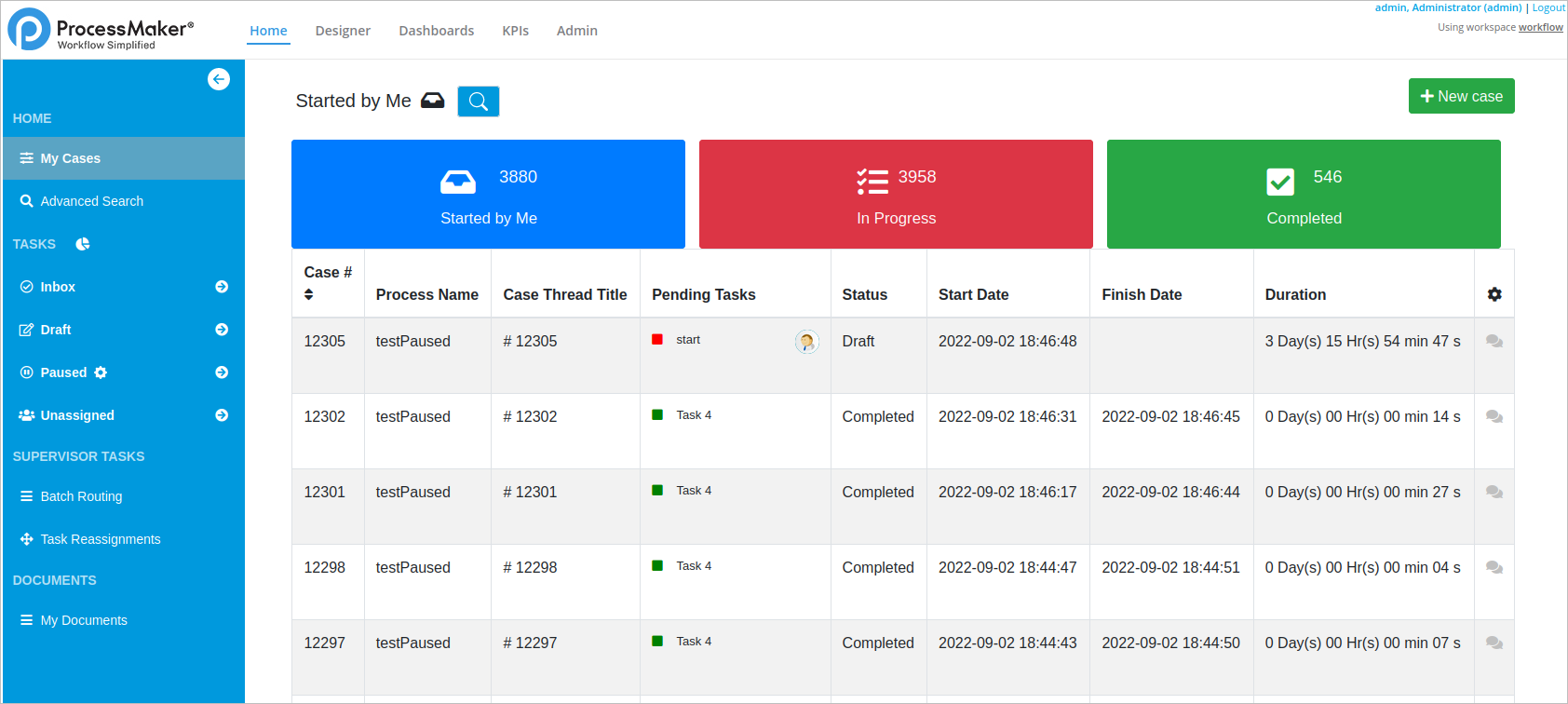Expand the Unassigned arrow in sidebar

[x=222, y=415]
